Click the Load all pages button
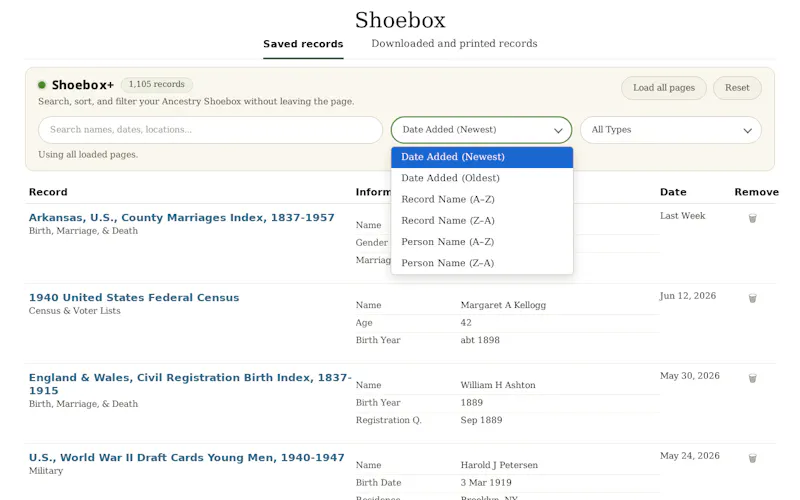 tap(664, 88)
